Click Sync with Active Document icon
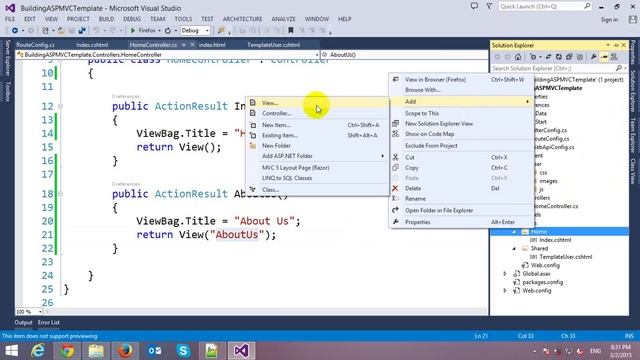 [548, 57]
